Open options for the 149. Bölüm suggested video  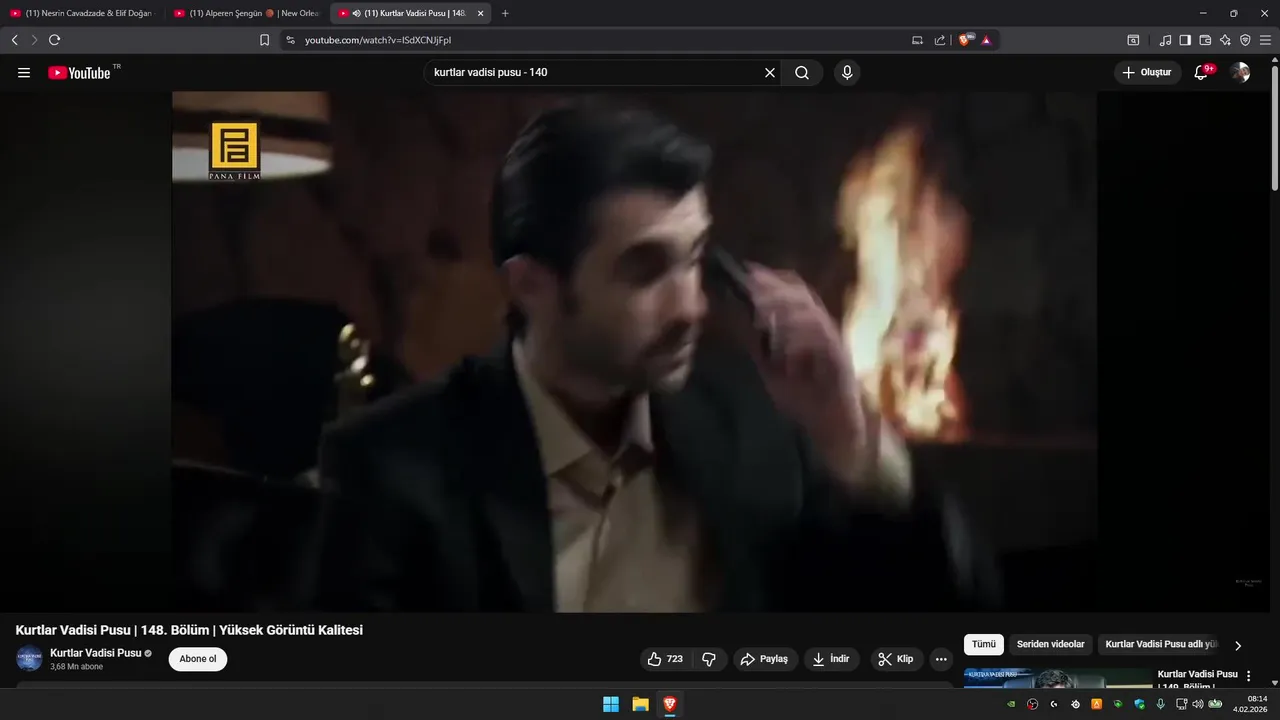[x=1248, y=677]
